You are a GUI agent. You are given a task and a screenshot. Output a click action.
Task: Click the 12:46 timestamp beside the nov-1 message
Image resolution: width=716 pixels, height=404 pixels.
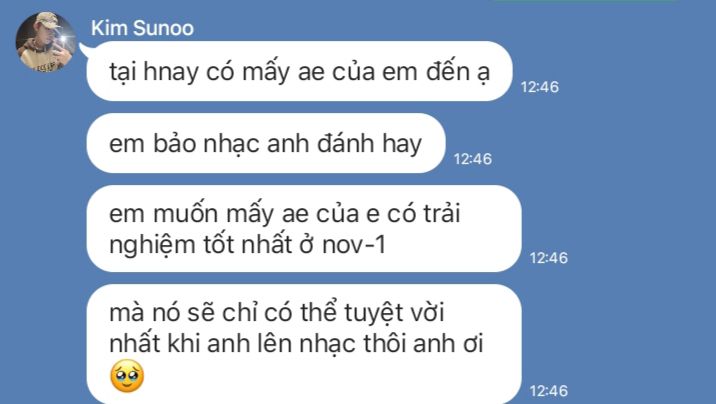pos(548,258)
